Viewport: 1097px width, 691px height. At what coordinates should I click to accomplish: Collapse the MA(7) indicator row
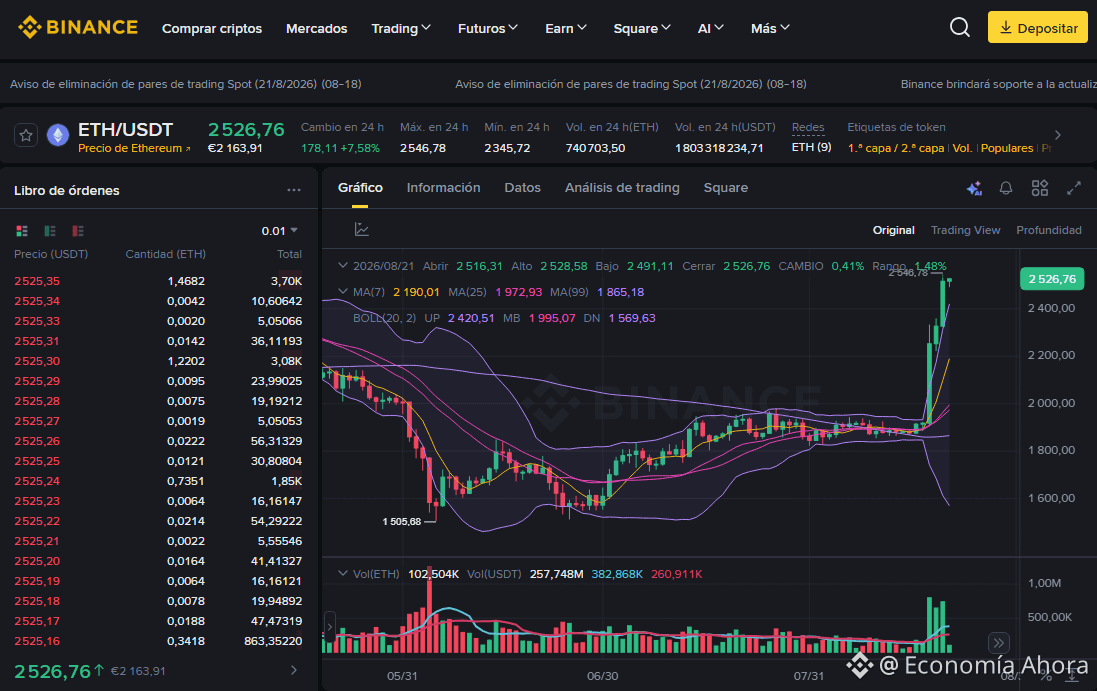[x=342, y=292]
